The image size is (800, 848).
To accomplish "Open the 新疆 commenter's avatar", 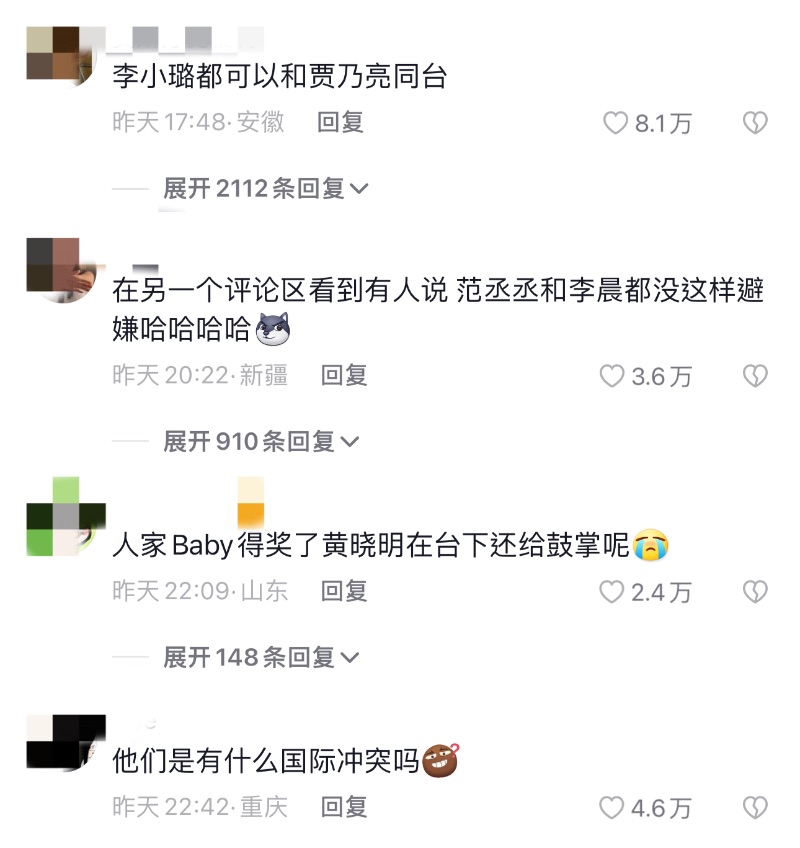I will 66,270.
